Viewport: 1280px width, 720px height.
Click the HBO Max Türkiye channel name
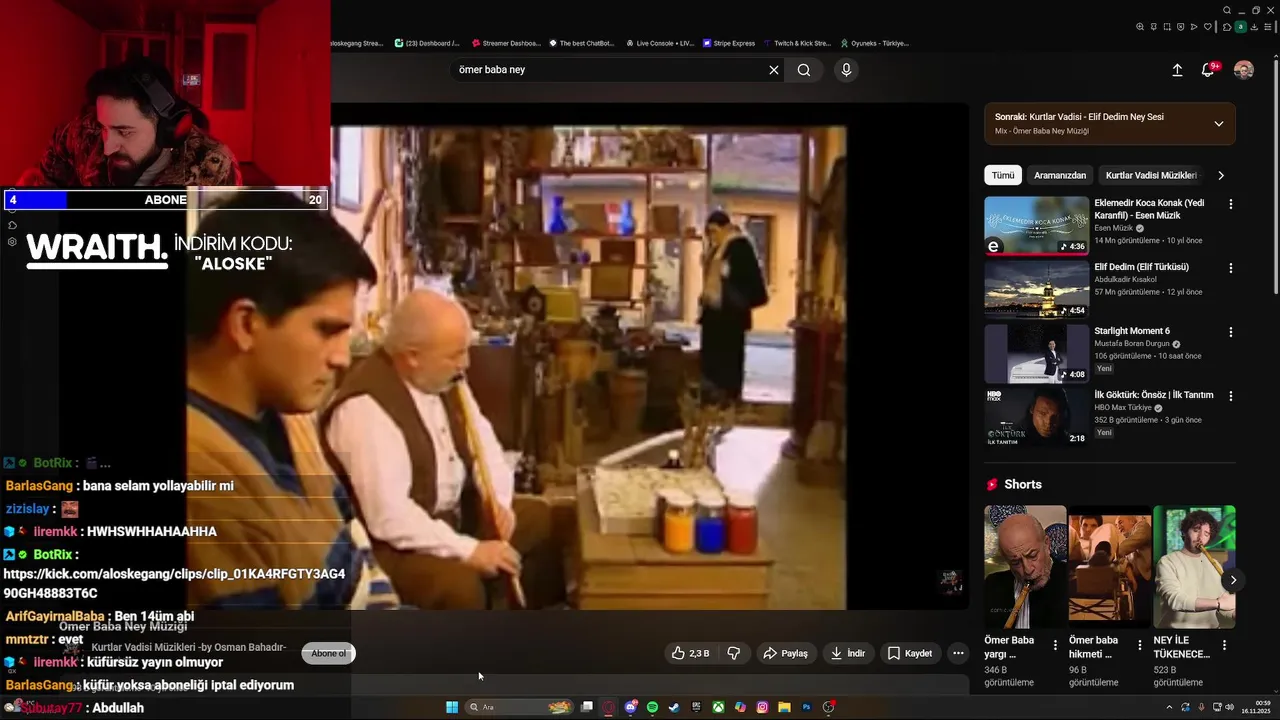point(1124,408)
